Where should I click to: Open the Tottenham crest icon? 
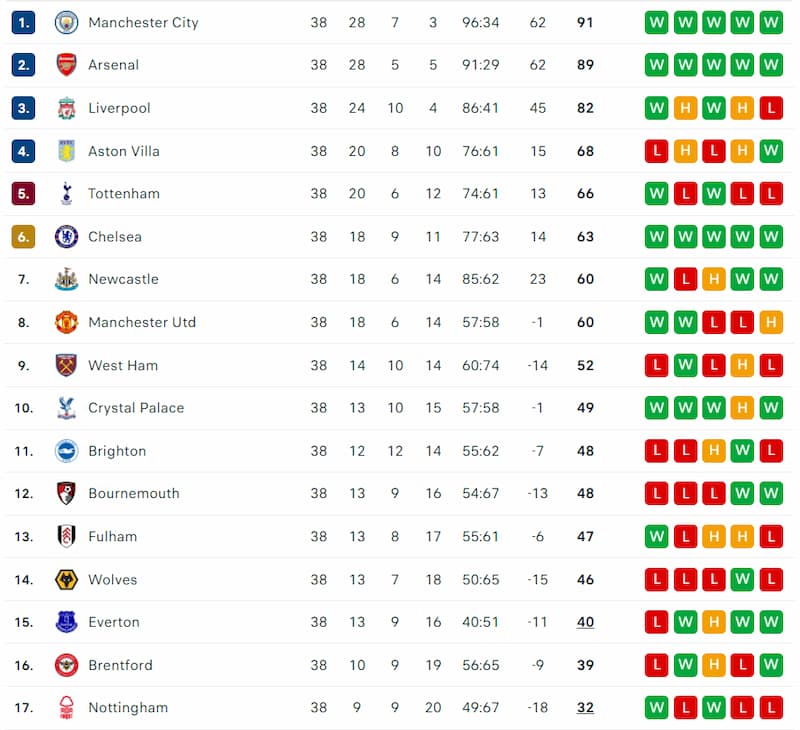click(66, 193)
